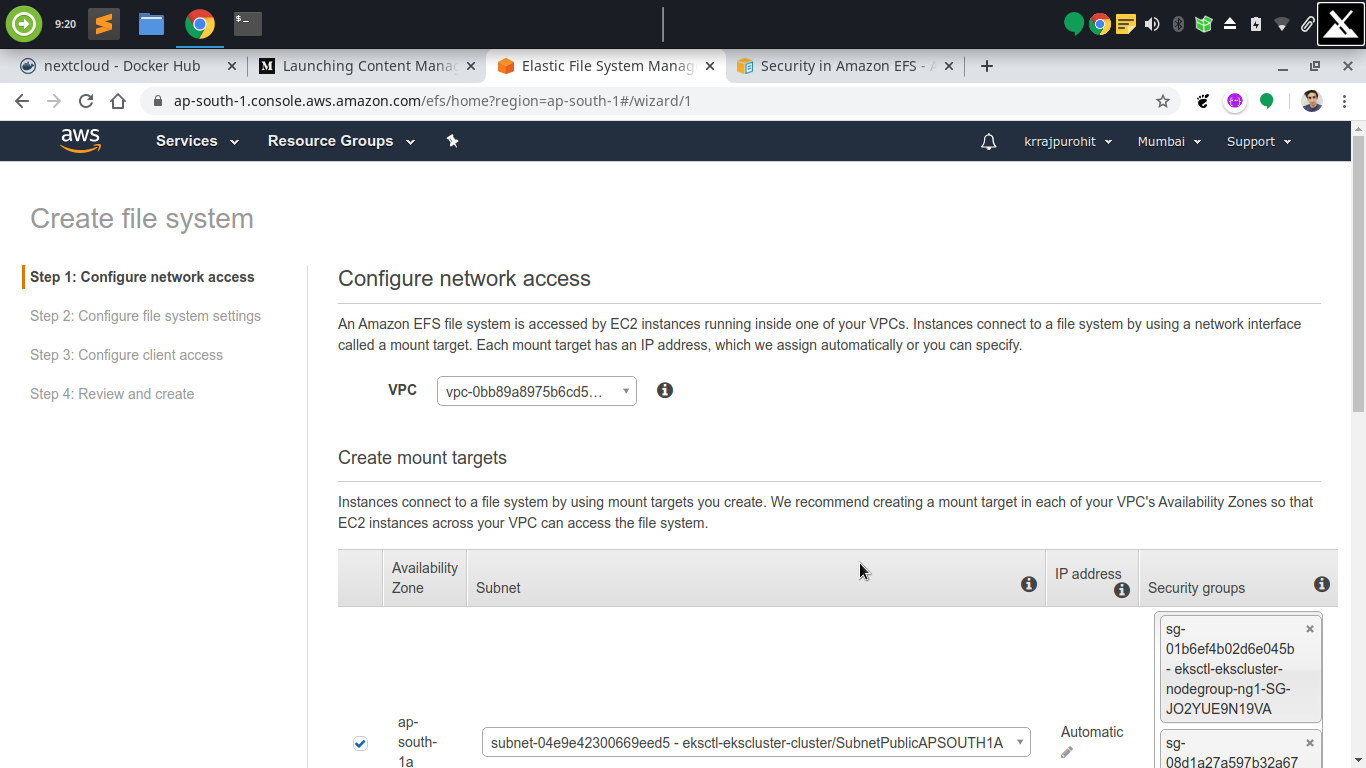Viewport: 1366px width, 768px height.
Task: Click the green Hangouts icon in system tray
Action: point(1074,24)
